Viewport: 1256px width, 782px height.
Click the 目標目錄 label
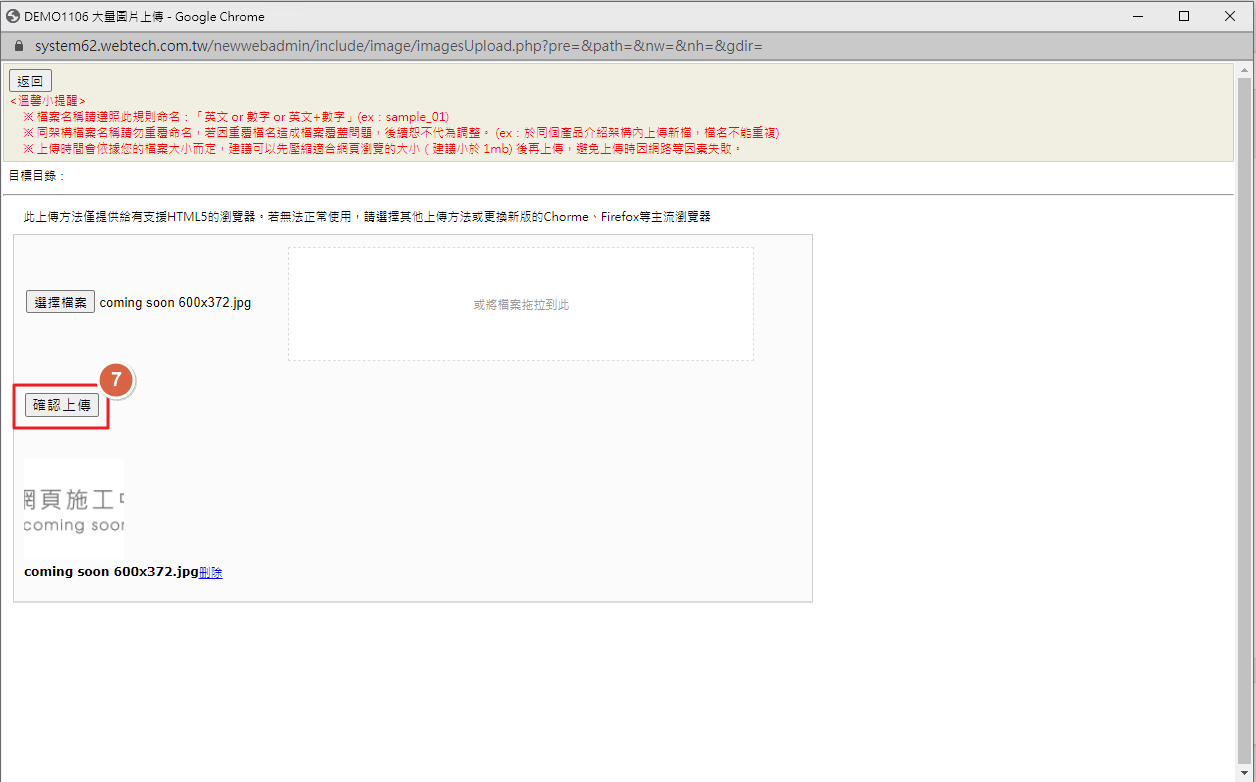coord(37,176)
